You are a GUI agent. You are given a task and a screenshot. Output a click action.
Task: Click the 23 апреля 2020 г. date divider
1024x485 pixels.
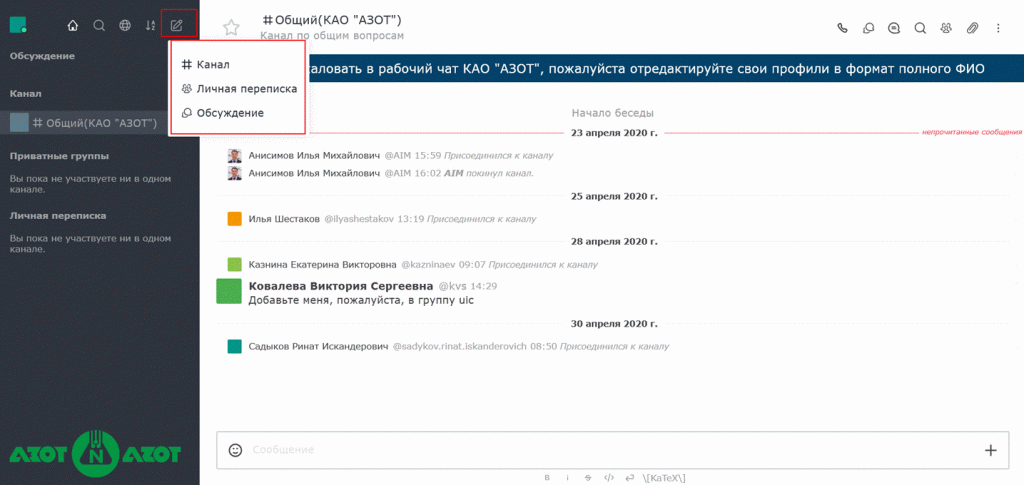click(613, 133)
